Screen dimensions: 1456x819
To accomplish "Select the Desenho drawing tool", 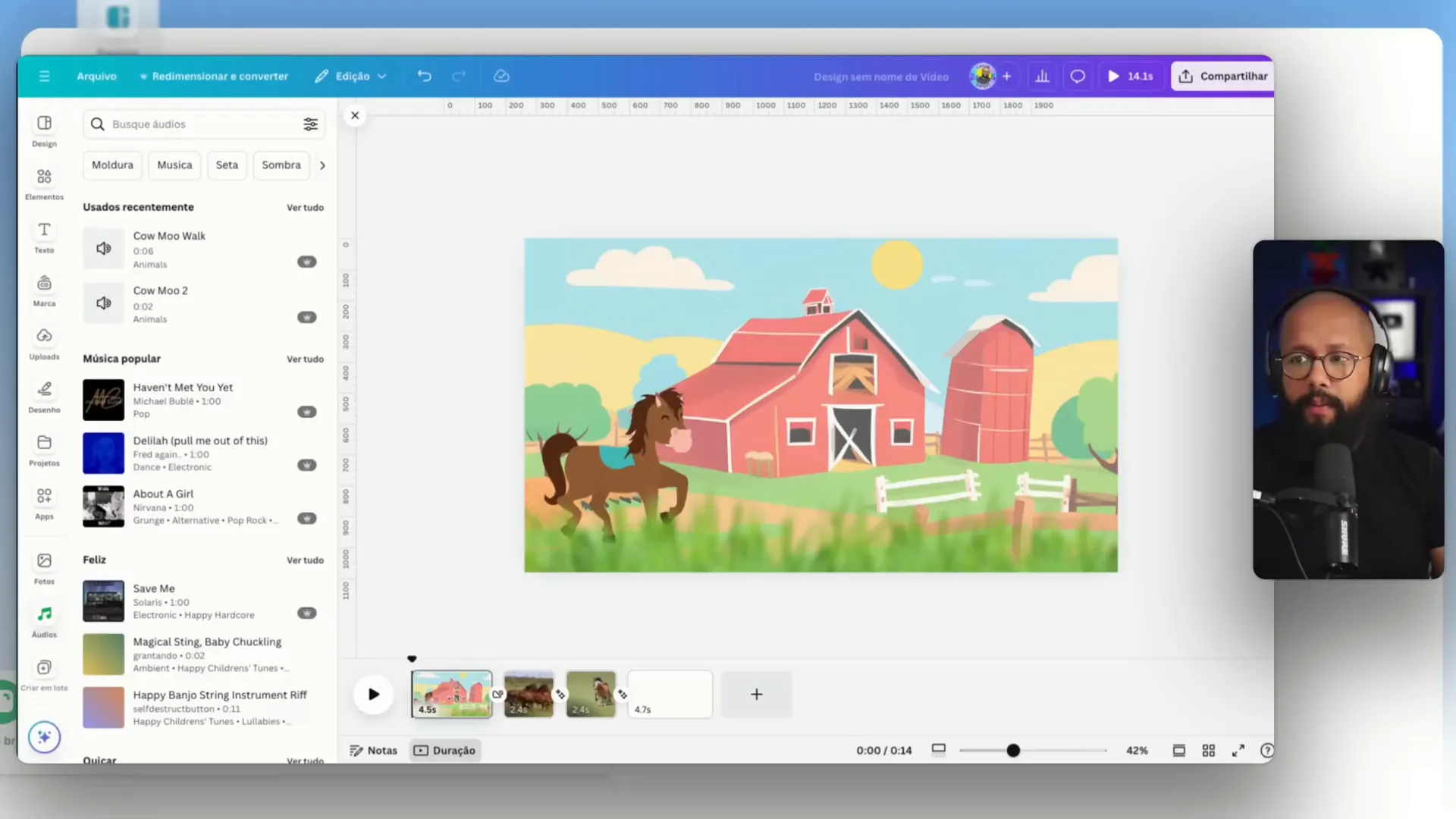I will pyautogui.click(x=44, y=396).
